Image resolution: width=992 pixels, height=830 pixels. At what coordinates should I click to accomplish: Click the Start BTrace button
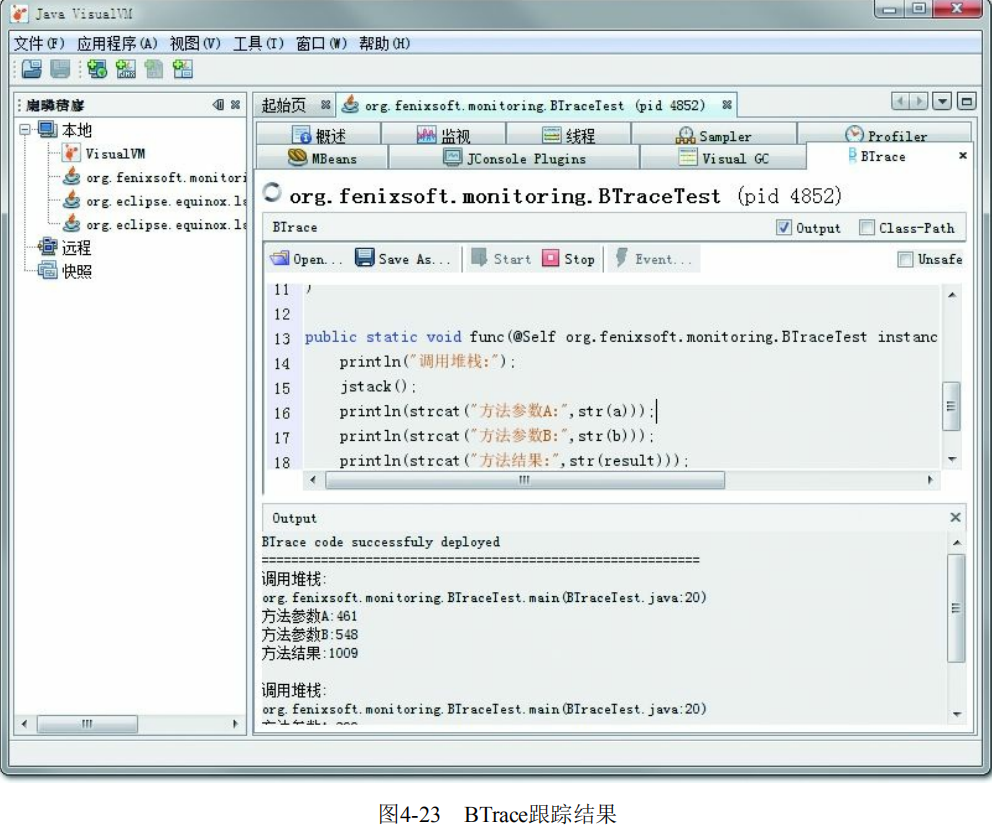[x=501, y=259]
